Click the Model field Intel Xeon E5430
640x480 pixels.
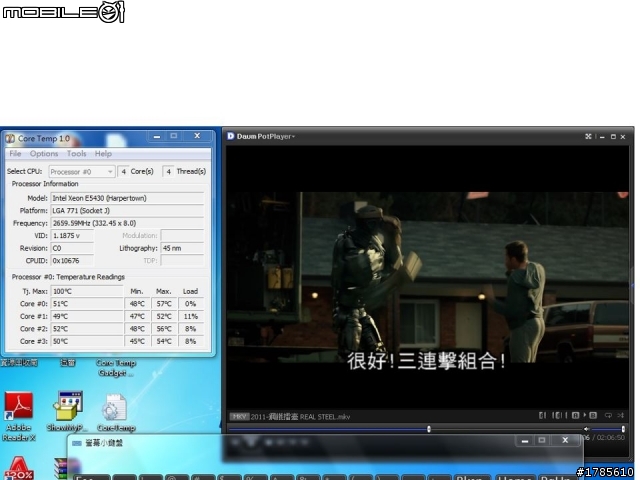pyautogui.click(x=127, y=198)
